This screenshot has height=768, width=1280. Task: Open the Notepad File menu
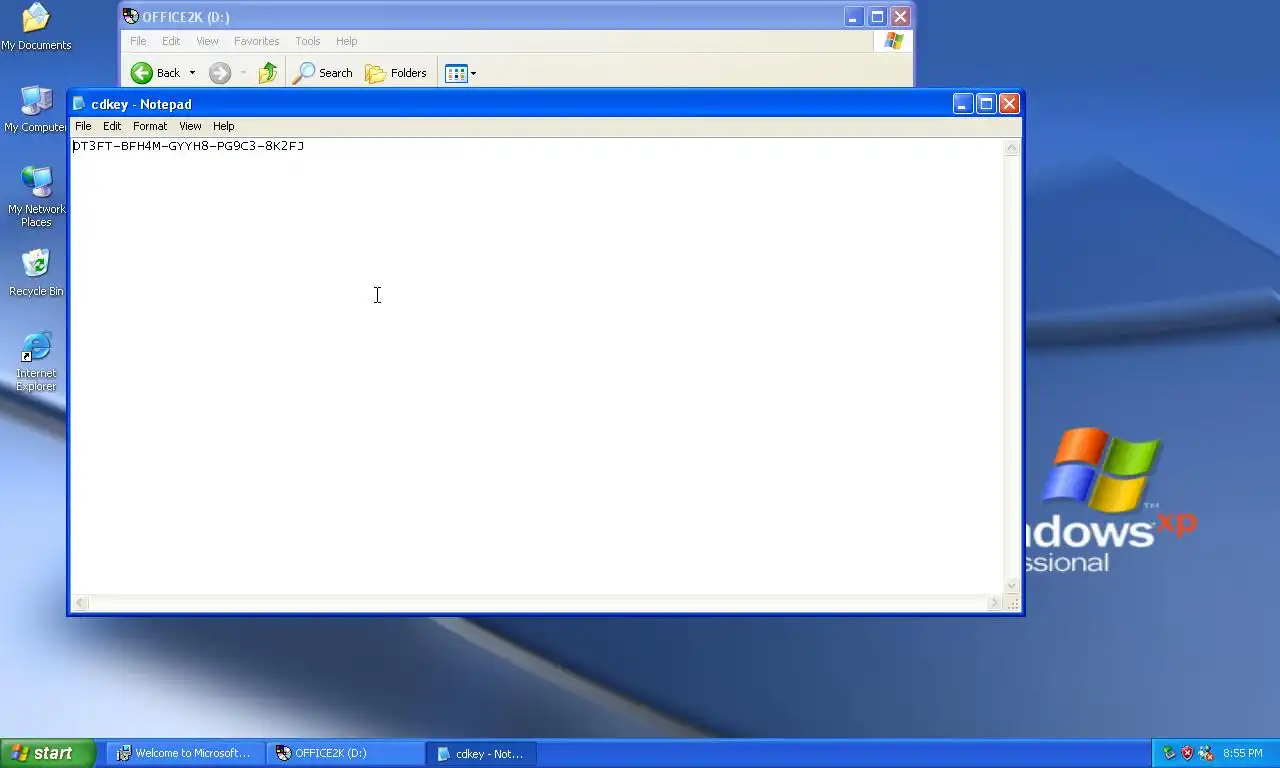83,126
